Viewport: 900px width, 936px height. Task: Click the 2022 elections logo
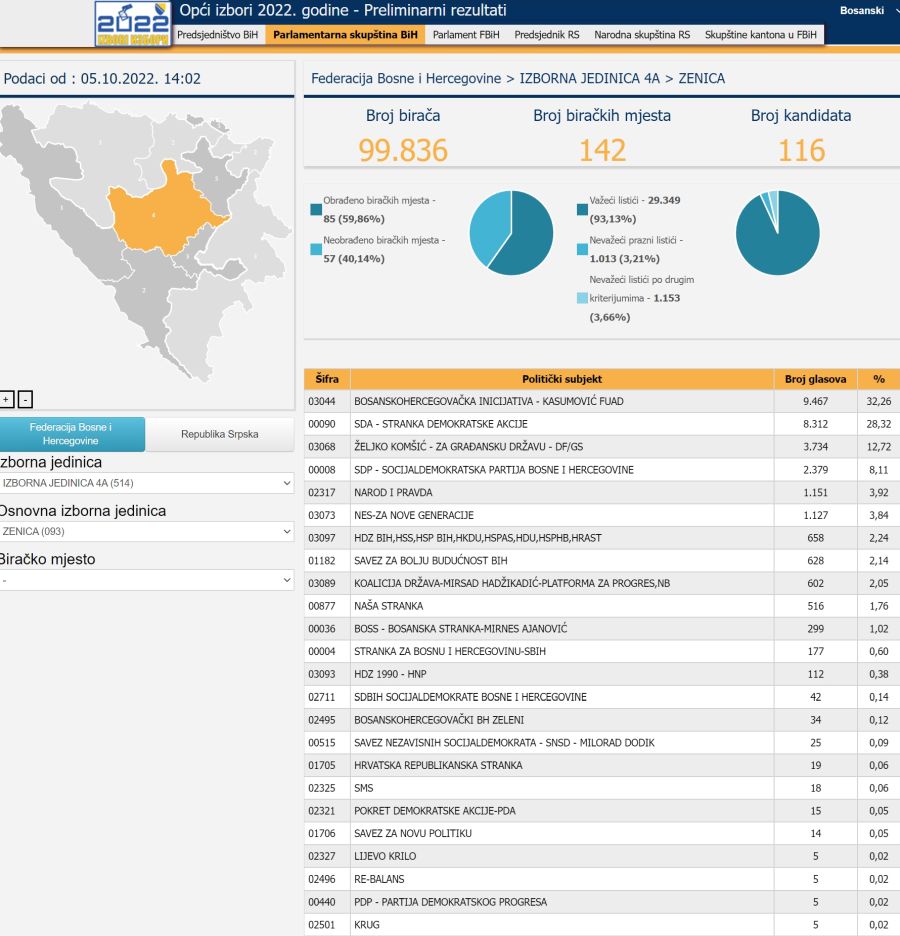[x=132, y=24]
